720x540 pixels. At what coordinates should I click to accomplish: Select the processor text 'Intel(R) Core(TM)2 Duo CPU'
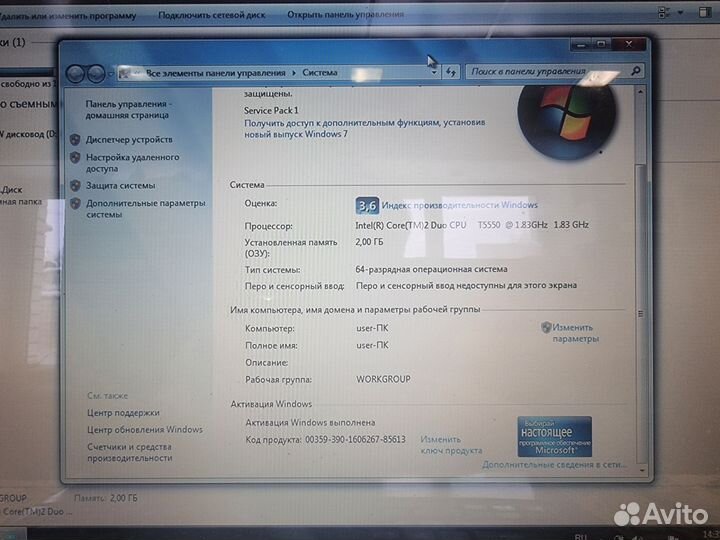click(x=411, y=225)
